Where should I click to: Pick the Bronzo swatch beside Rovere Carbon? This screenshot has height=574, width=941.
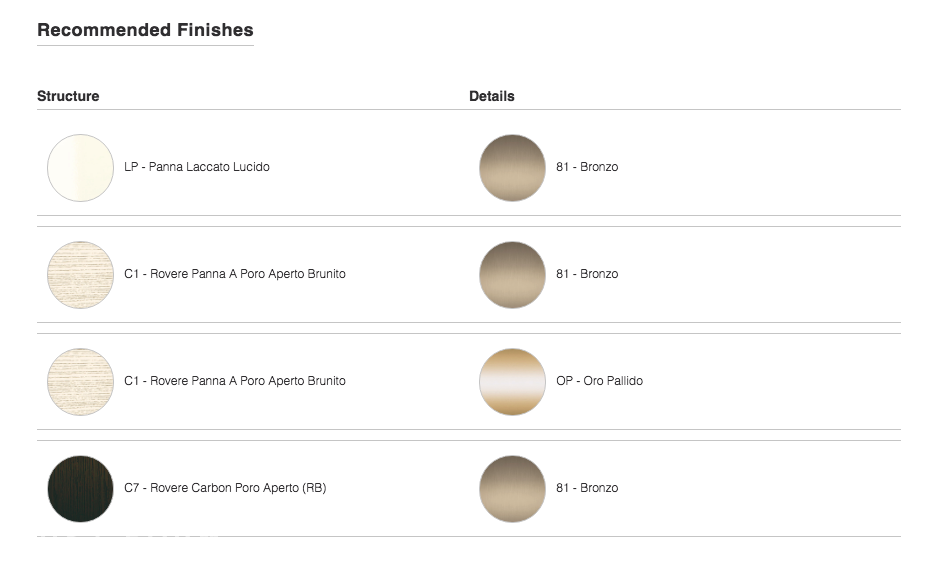pos(513,489)
